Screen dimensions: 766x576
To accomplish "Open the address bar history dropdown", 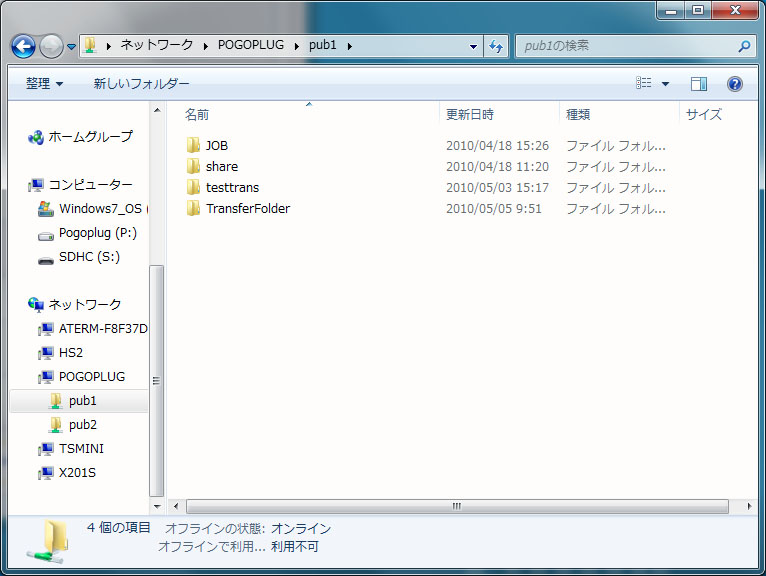I will [x=473, y=46].
